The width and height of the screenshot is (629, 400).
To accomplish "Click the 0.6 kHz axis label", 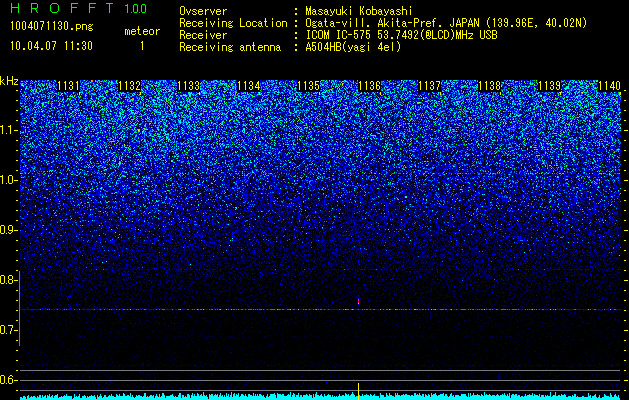I will tap(9, 380).
